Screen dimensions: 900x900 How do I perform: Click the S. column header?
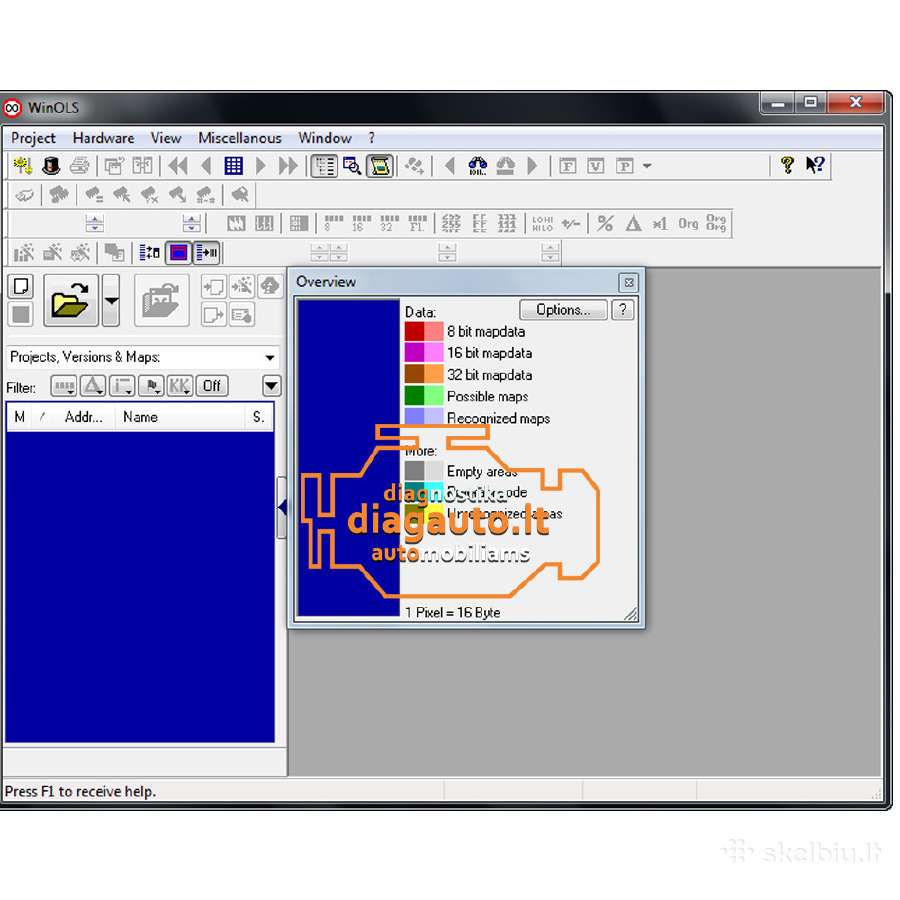258,417
